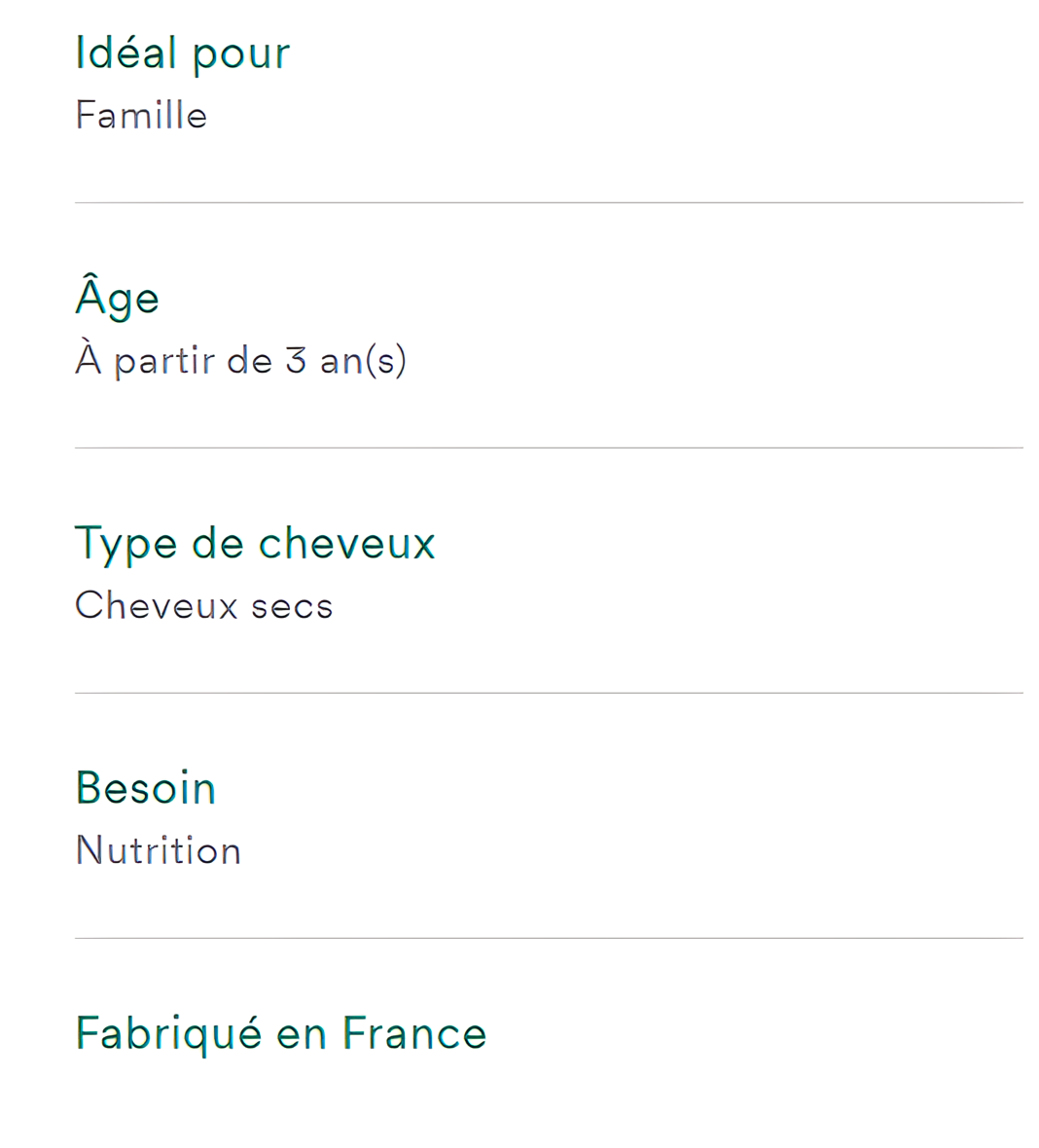Click the divider below the age value
Viewport: 1039px width, 1148px height.
(x=549, y=448)
